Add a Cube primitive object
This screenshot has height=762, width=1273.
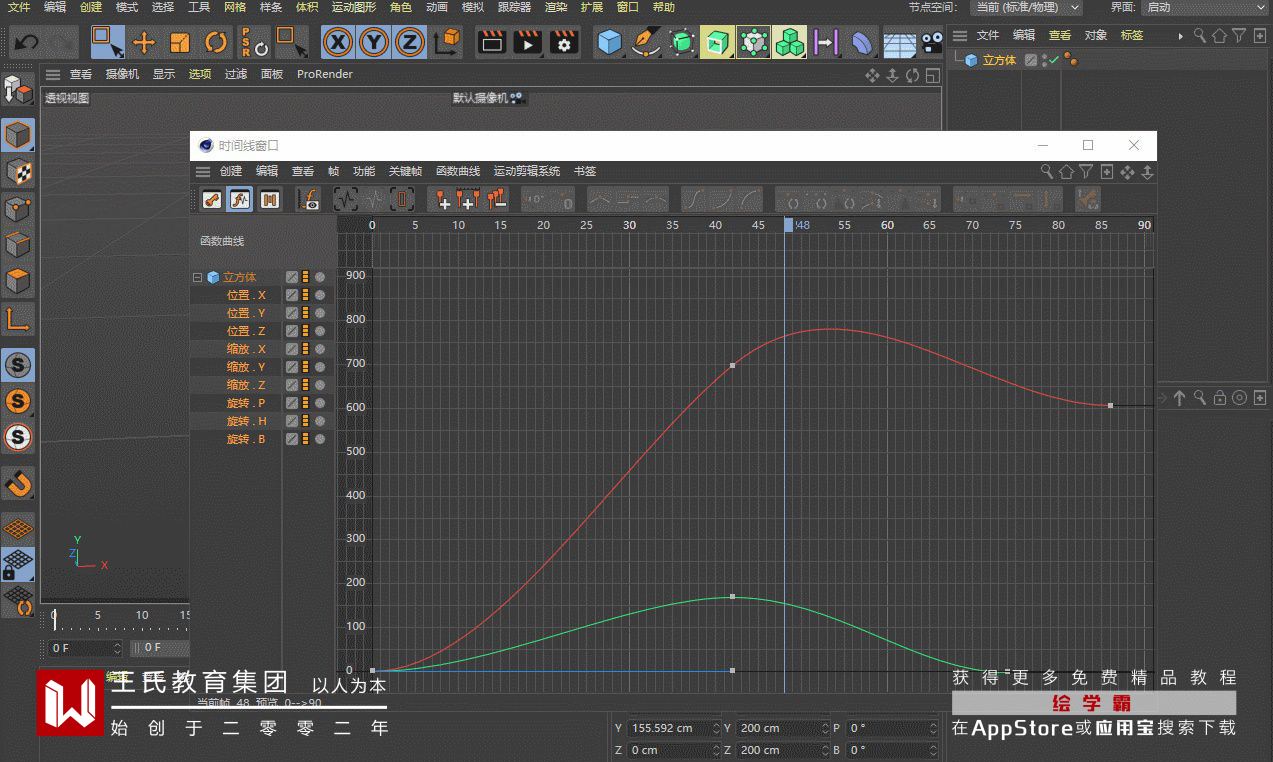tap(609, 43)
